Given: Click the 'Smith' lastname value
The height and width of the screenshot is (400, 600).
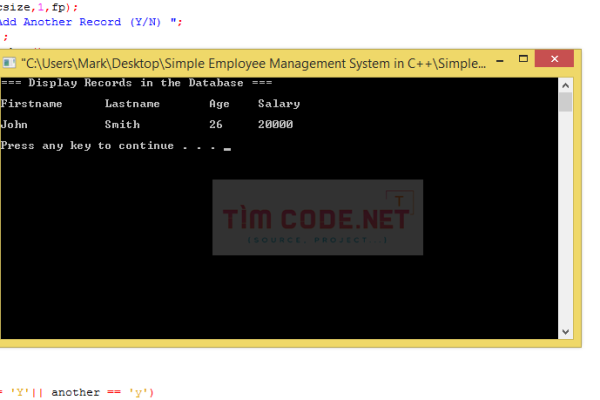Looking at the screenshot, I should pos(122,124).
